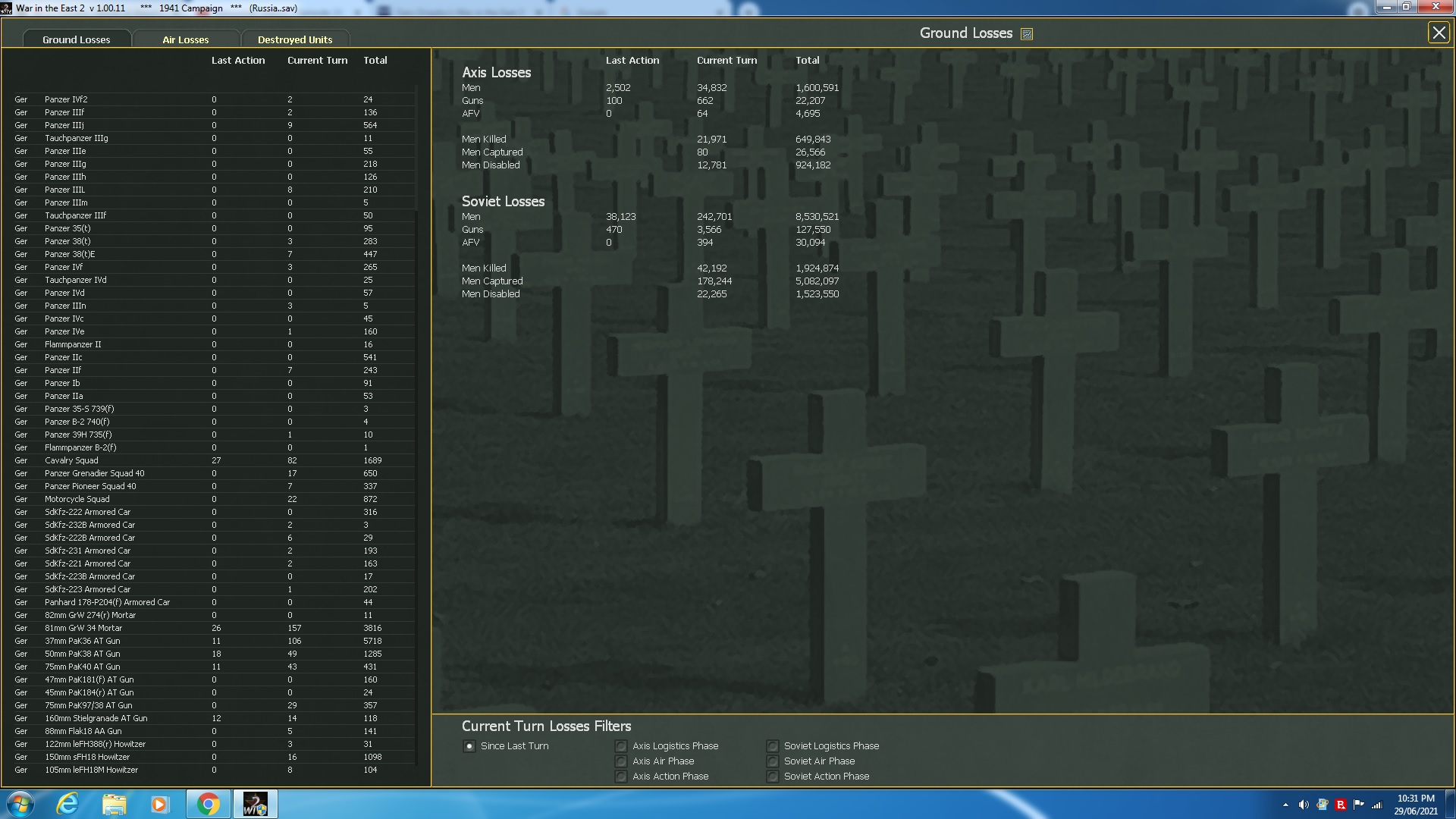Check the Soviet Air Phase filter
The image size is (1456, 819).
pos(773,761)
